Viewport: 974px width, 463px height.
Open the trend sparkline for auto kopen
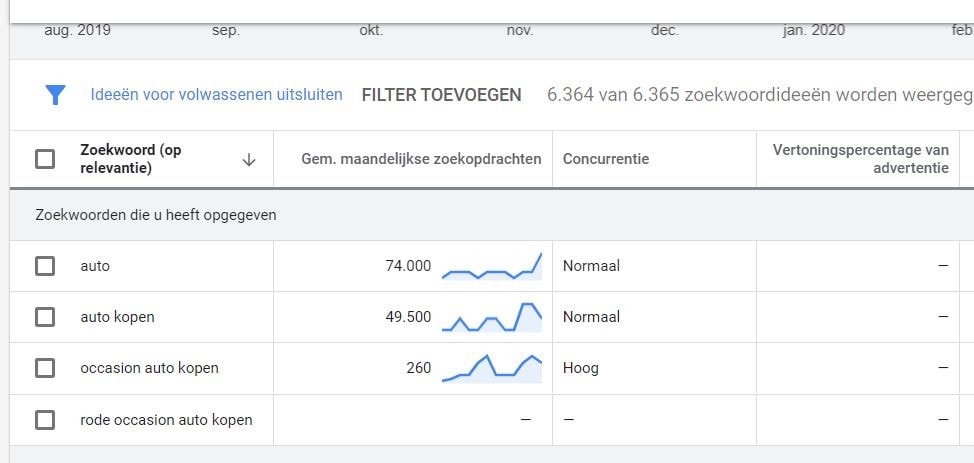point(492,317)
